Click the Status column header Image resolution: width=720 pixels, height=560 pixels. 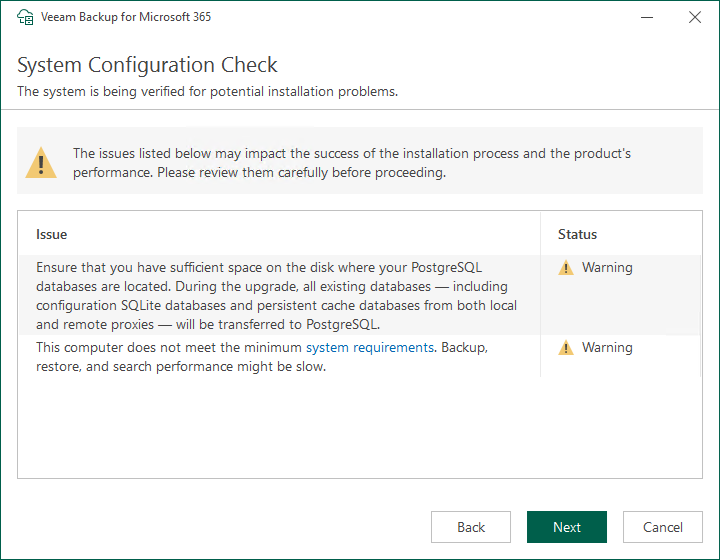(x=577, y=234)
